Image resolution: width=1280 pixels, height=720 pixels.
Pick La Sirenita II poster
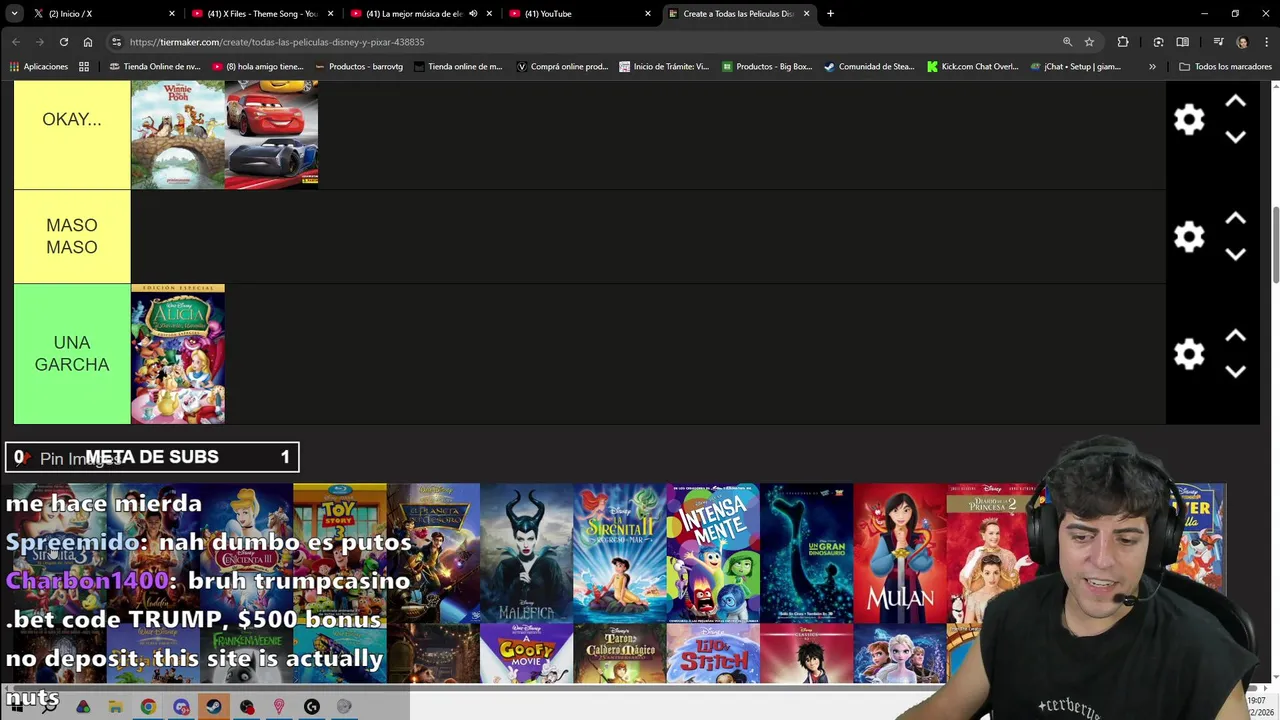(x=620, y=553)
